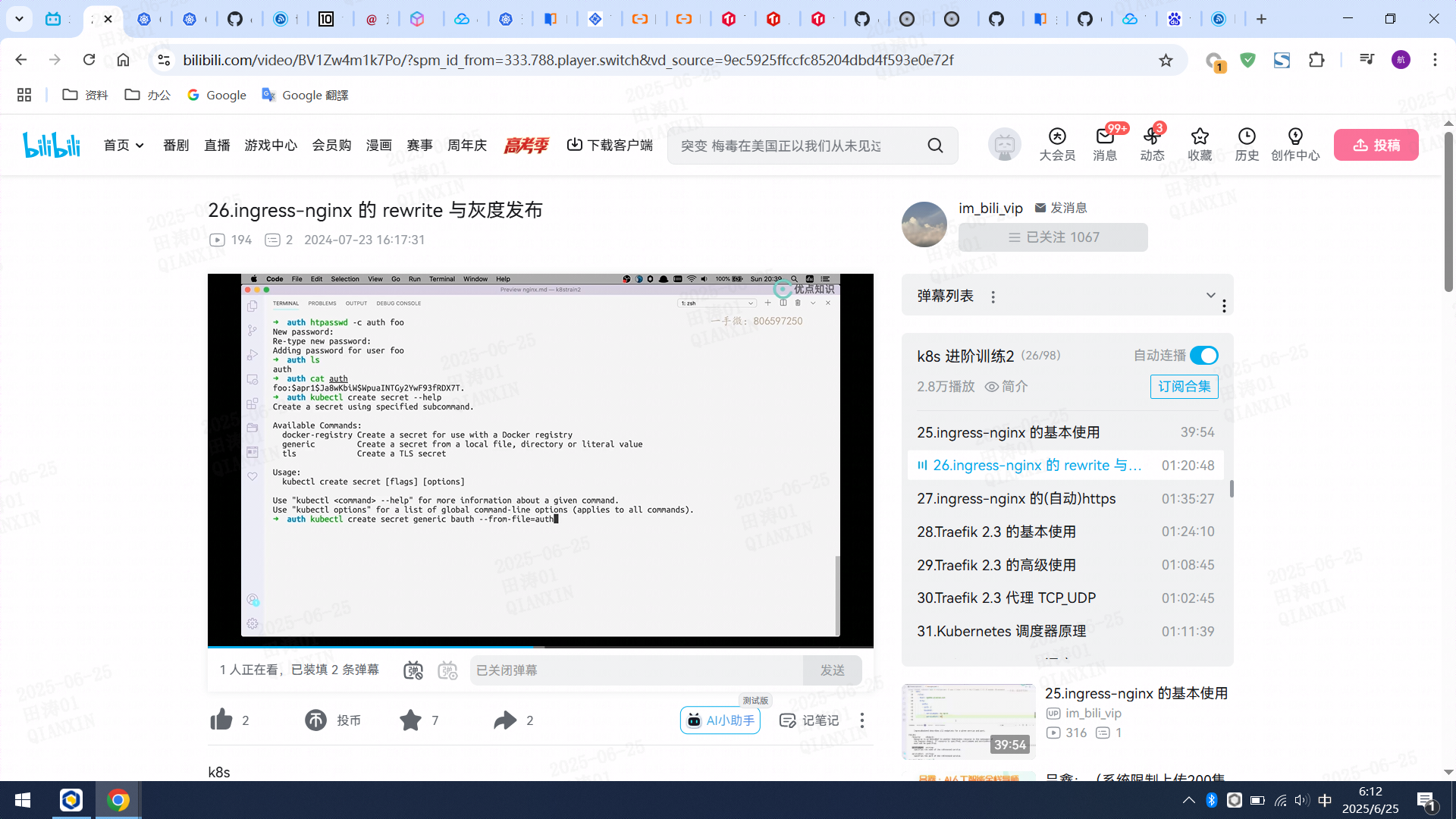
Task: Open the take-notes (记笔记) icon
Action: pyautogui.click(x=788, y=720)
